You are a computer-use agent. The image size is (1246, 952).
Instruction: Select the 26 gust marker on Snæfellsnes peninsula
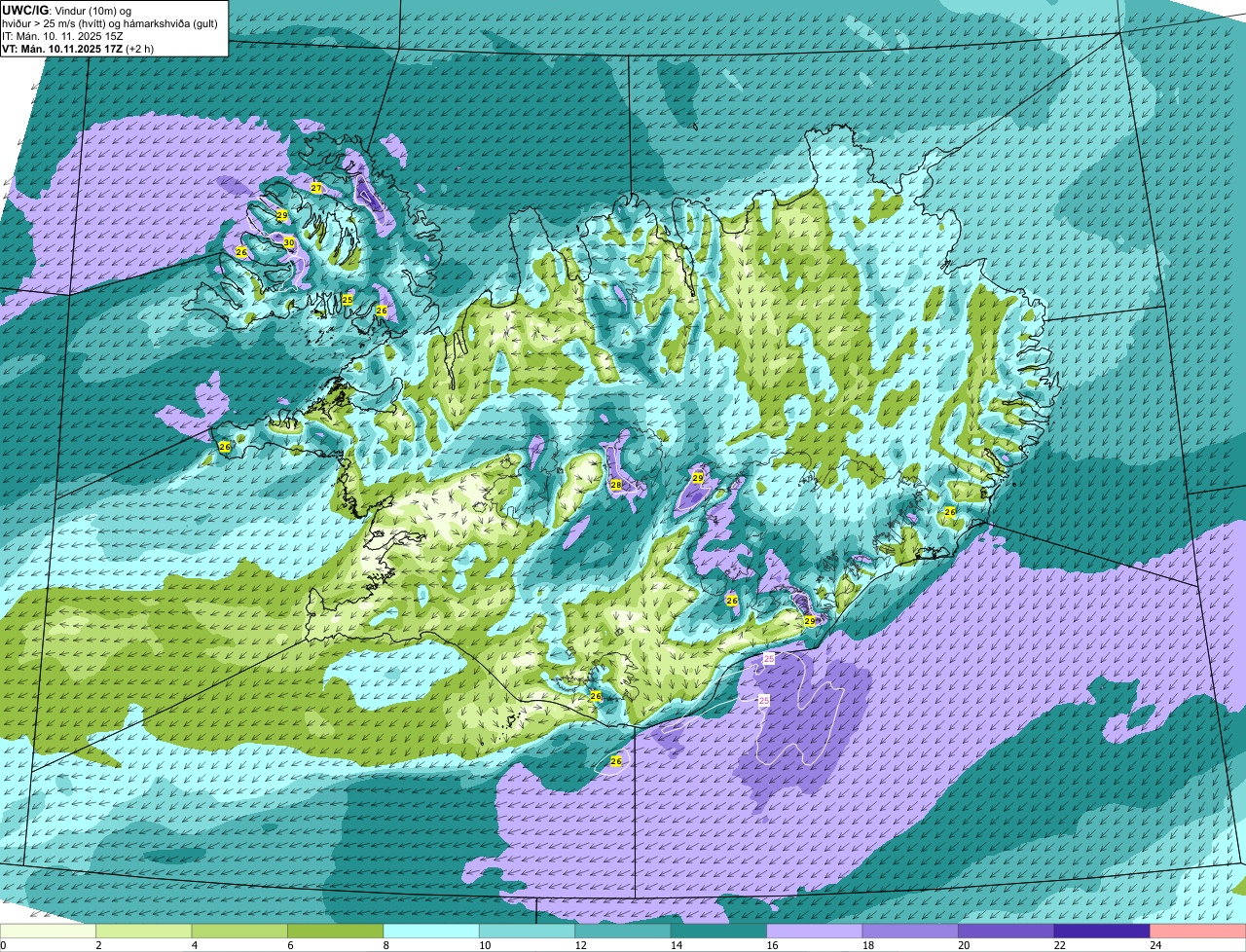click(225, 447)
